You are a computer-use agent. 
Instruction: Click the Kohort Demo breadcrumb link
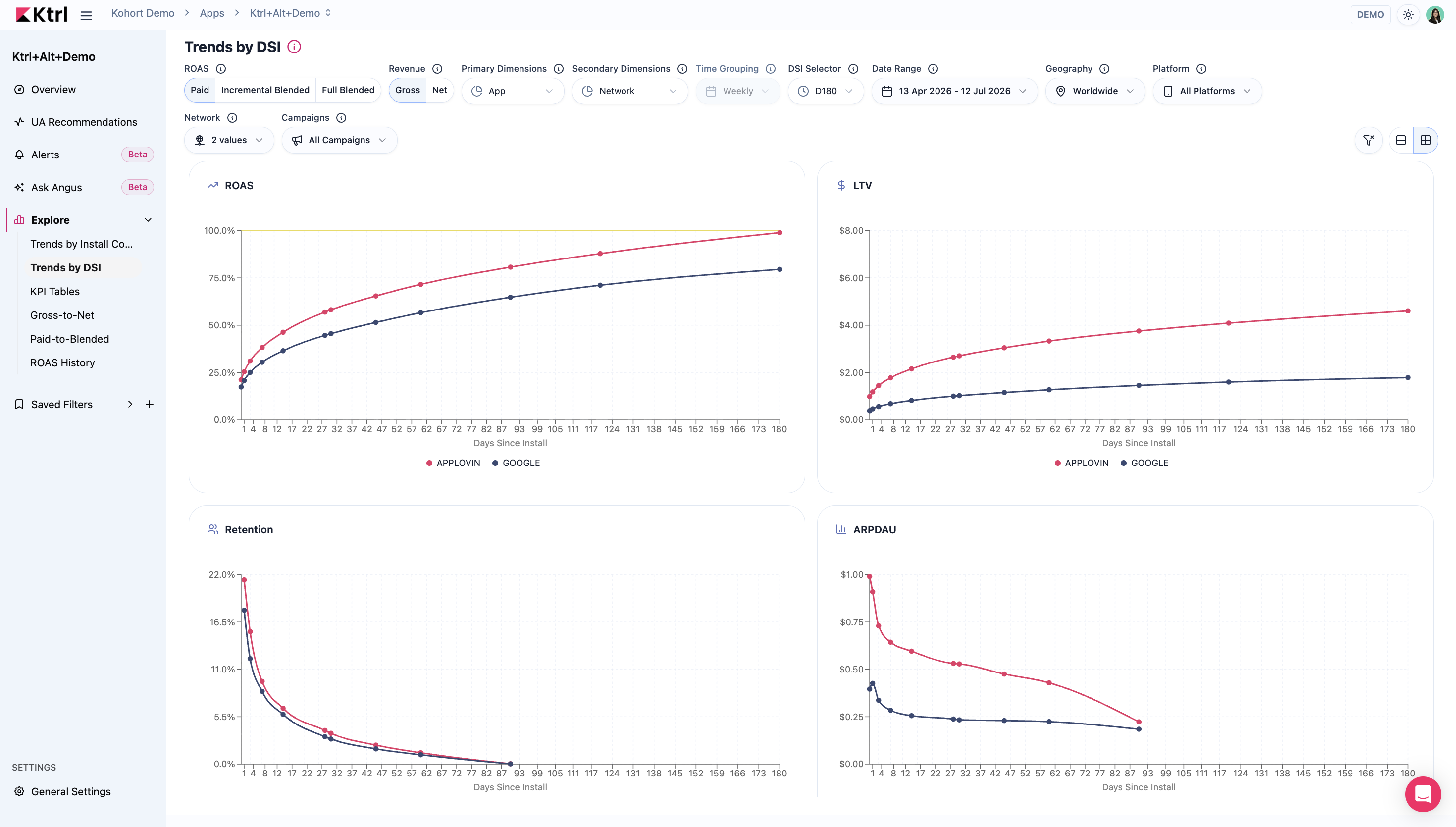pos(143,13)
